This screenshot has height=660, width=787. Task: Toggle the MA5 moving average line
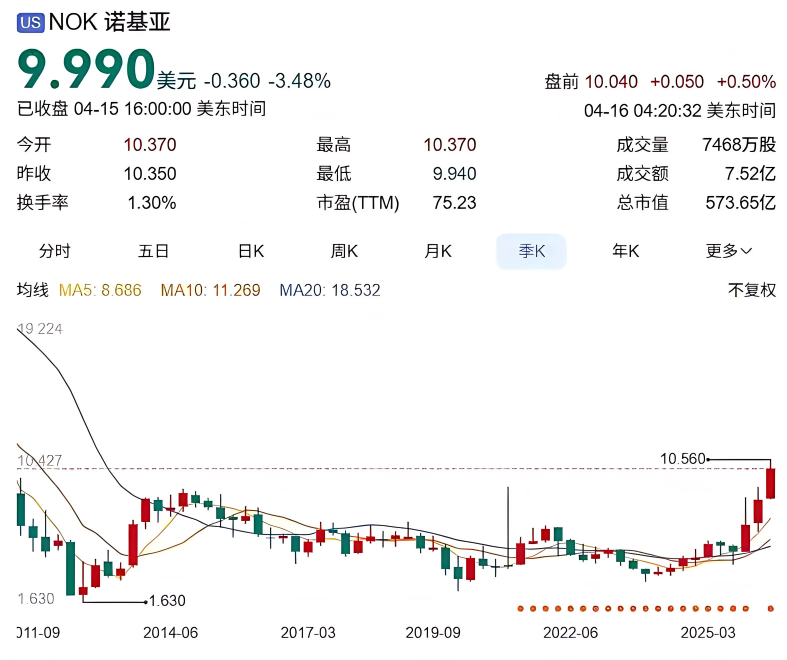(100, 291)
